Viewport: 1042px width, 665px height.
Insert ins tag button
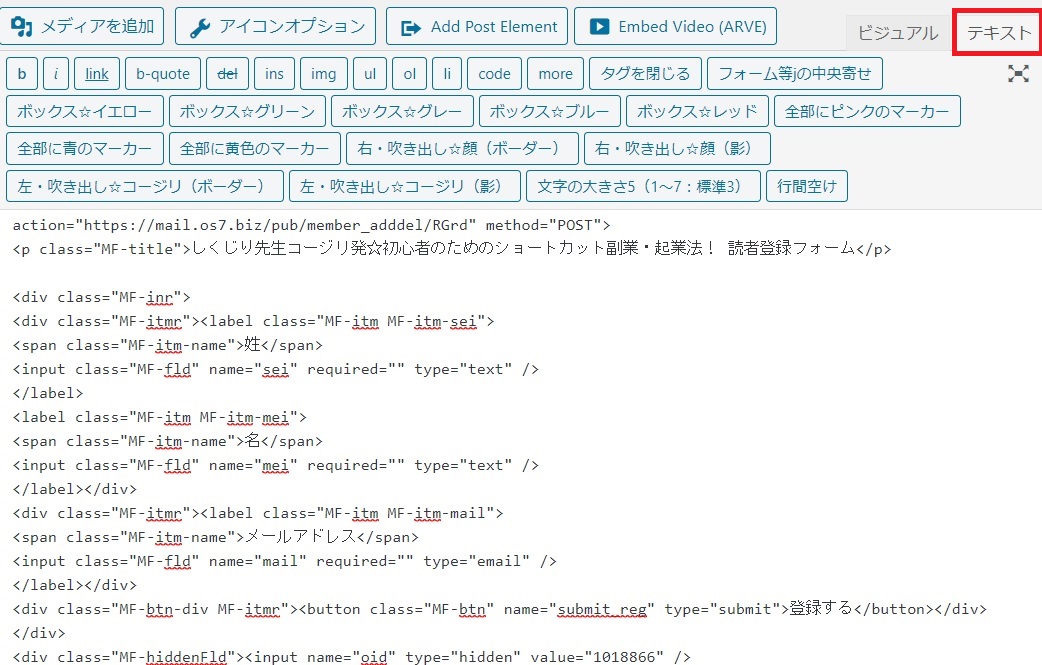(274, 74)
